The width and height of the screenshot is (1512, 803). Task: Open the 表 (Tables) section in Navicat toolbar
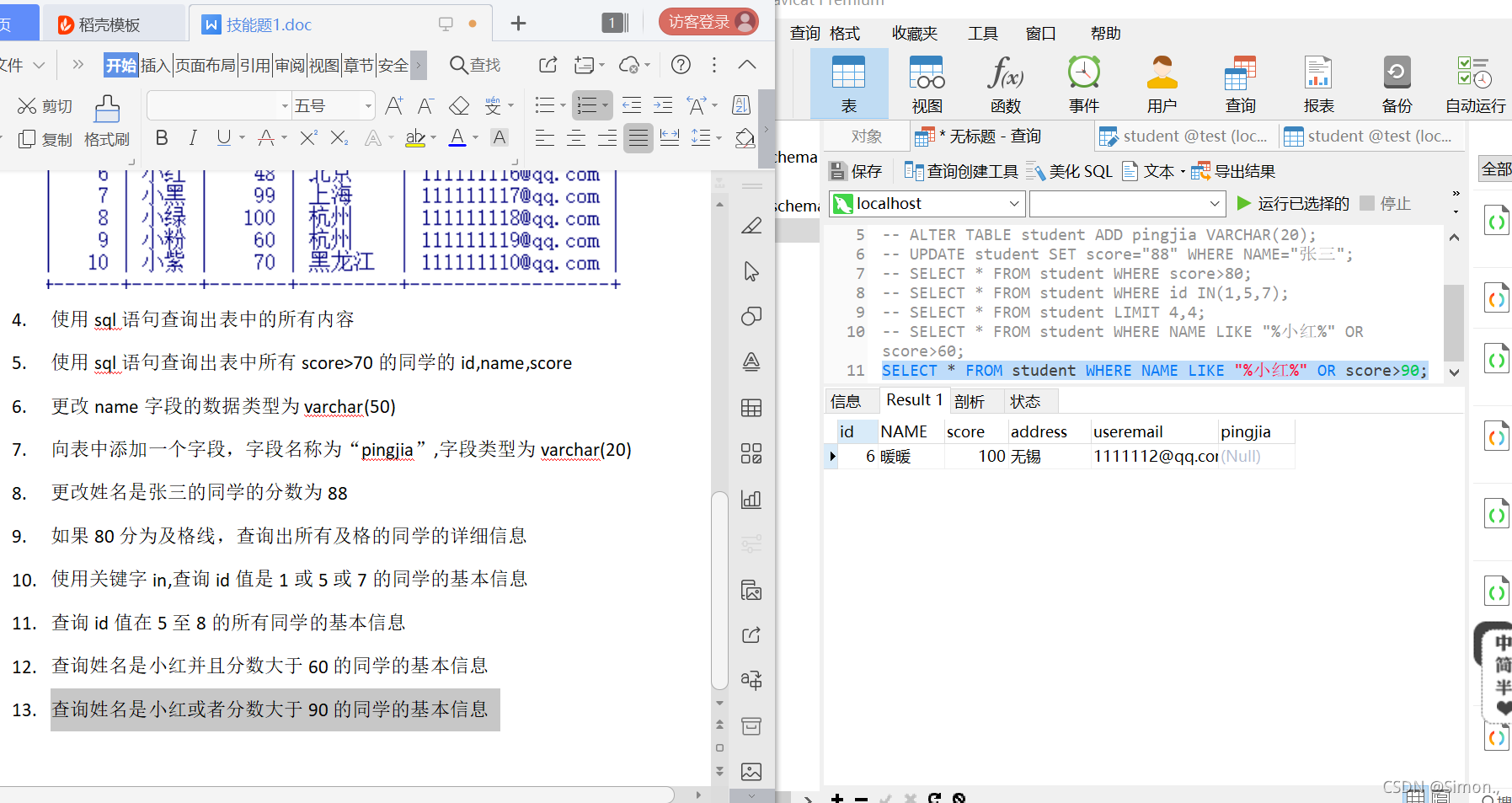(x=848, y=83)
